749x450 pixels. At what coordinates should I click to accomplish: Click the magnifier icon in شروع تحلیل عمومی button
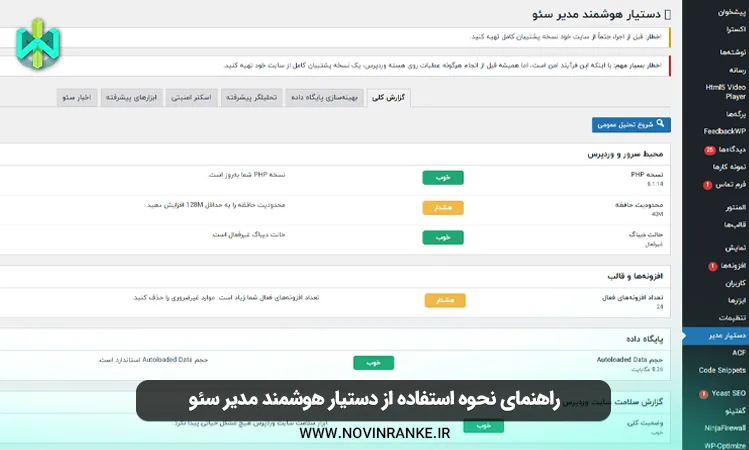[x=660, y=123]
